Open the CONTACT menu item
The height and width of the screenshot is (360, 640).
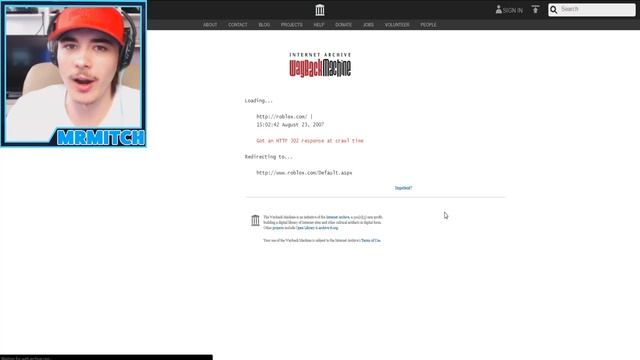pos(238,25)
